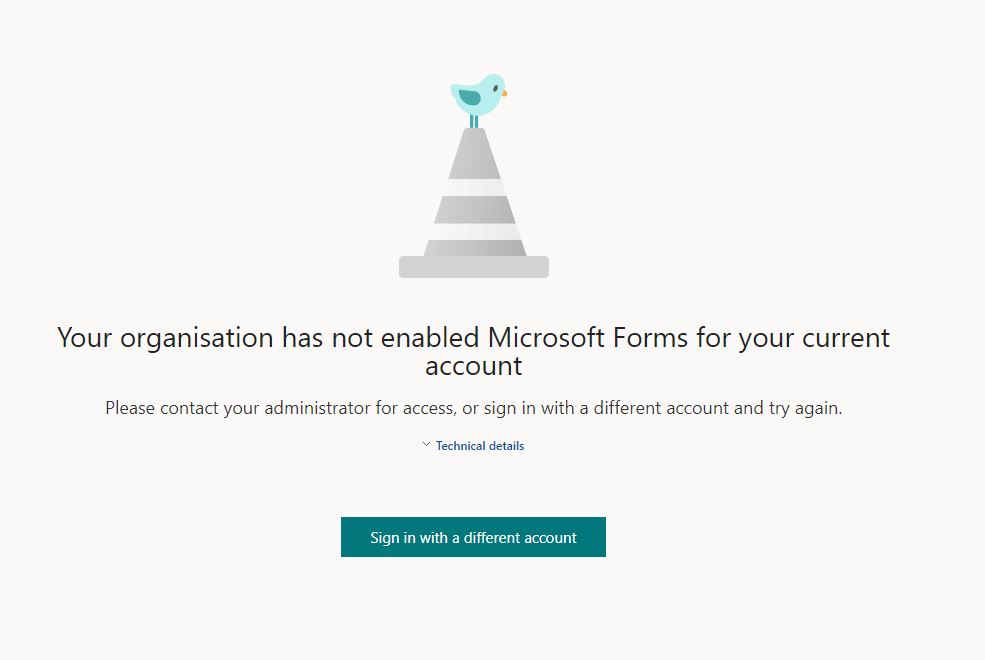Click the lower white stripe on cone

(x=474, y=232)
